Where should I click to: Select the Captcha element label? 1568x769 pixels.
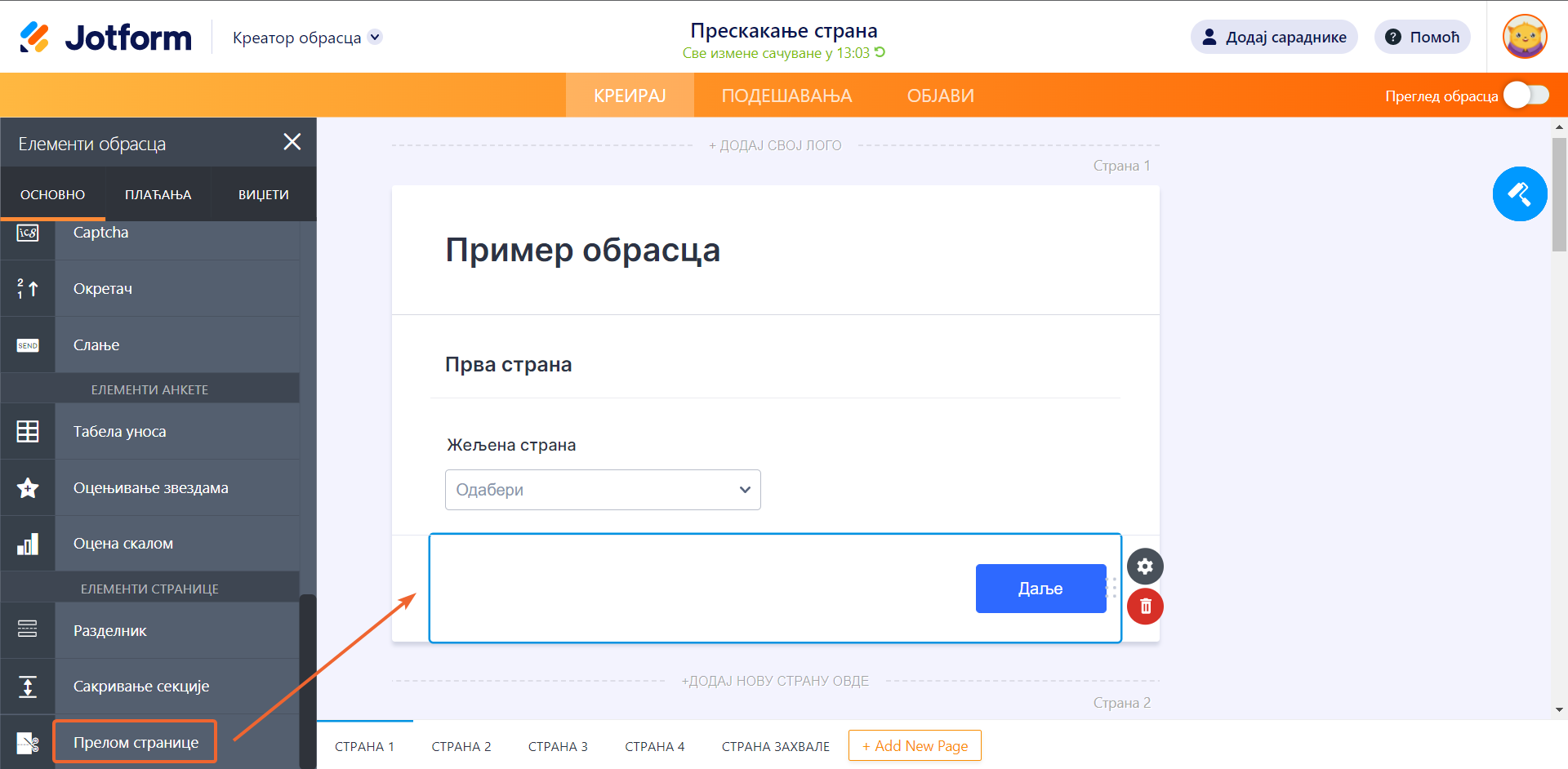click(x=100, y=233)
